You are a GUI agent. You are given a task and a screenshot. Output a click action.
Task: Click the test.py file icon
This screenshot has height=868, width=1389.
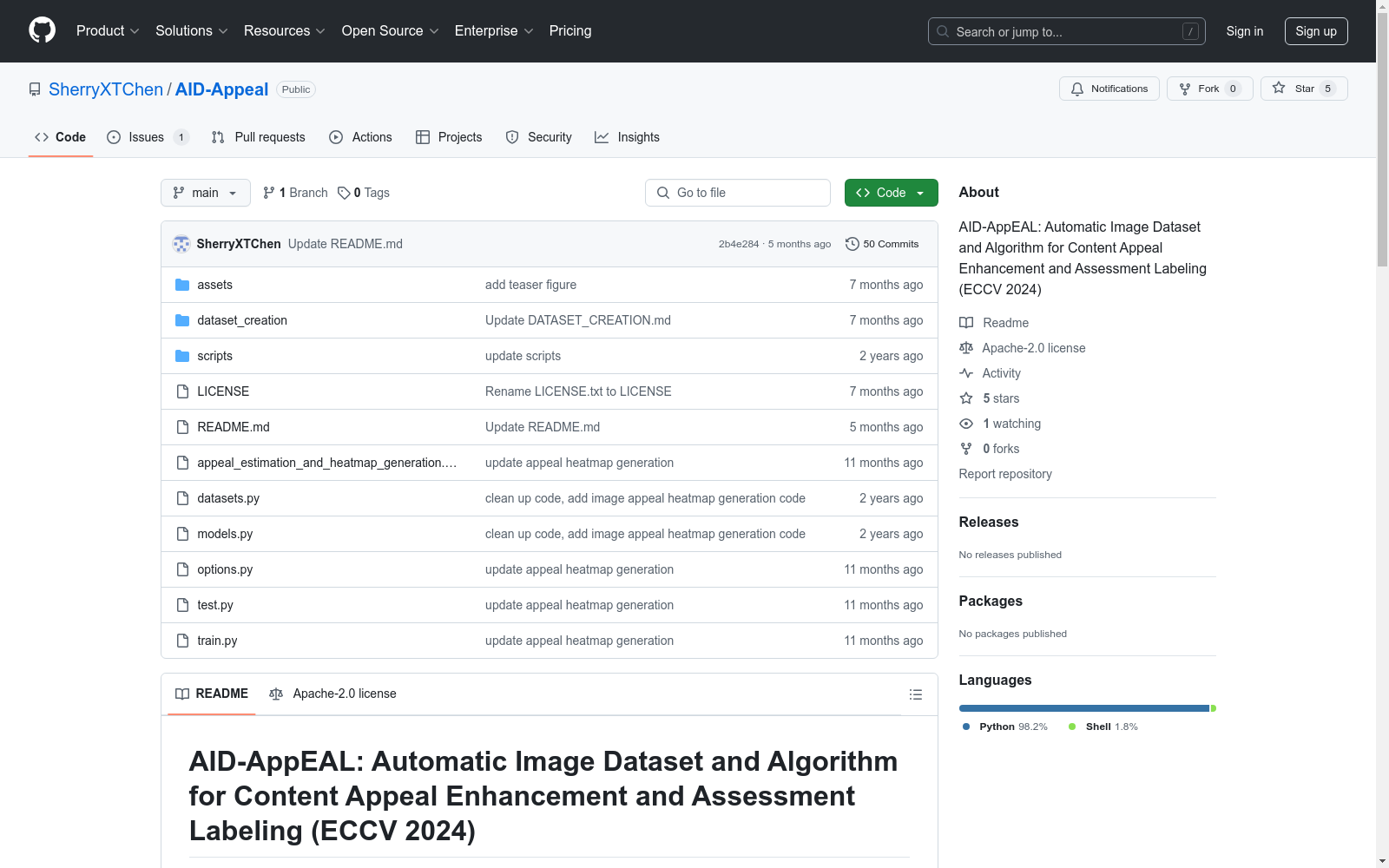182,605
